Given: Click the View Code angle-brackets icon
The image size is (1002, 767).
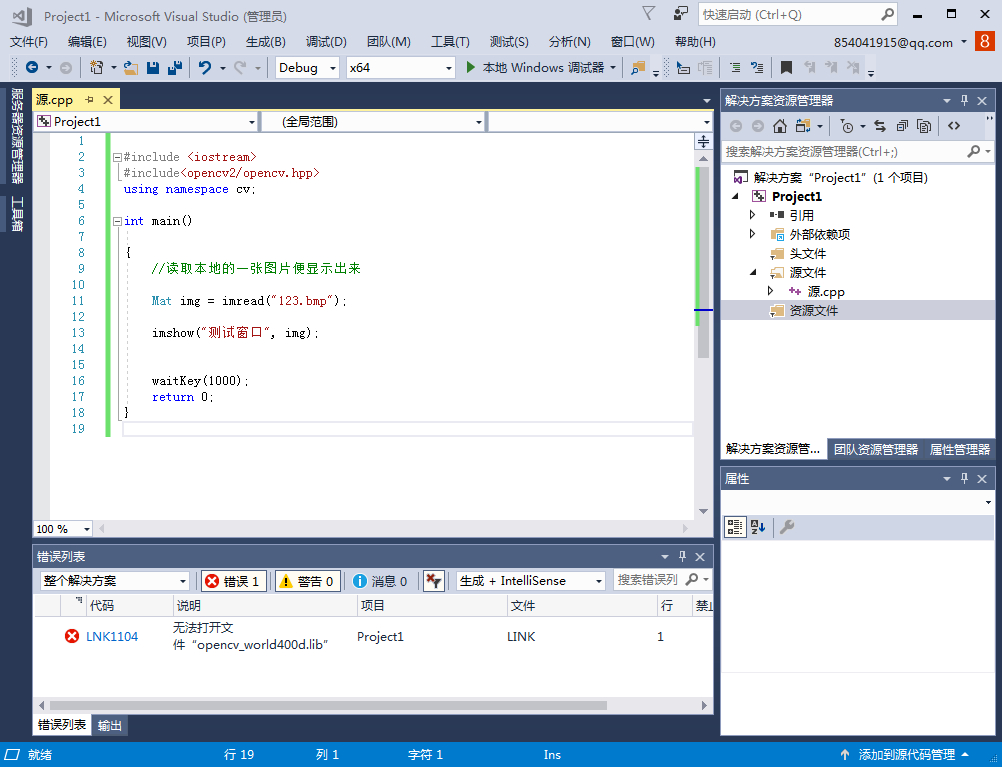Looking at the screenshot, I should pos(954,126).
